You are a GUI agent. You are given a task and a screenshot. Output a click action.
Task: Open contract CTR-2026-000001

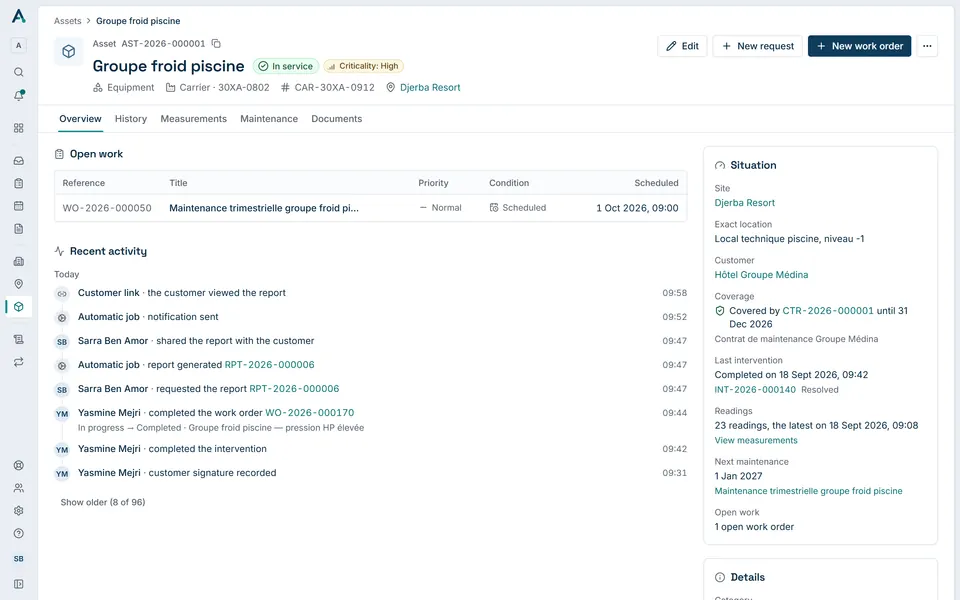pyautogui.click(x=828, y=311)
